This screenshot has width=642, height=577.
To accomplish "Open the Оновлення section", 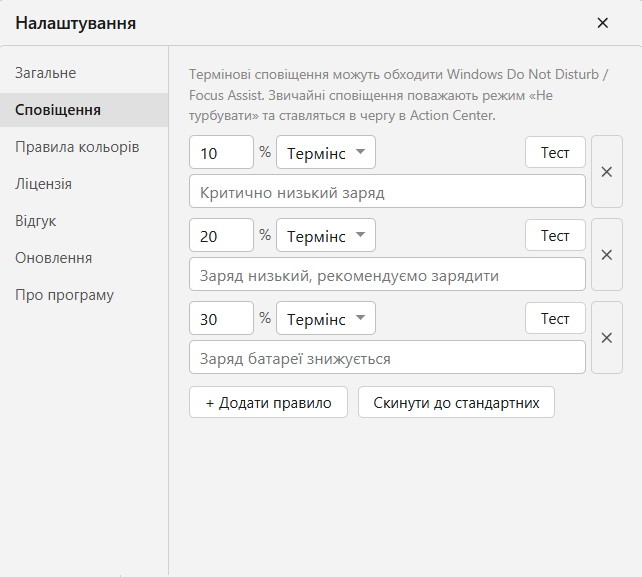I will coord(84,258).
